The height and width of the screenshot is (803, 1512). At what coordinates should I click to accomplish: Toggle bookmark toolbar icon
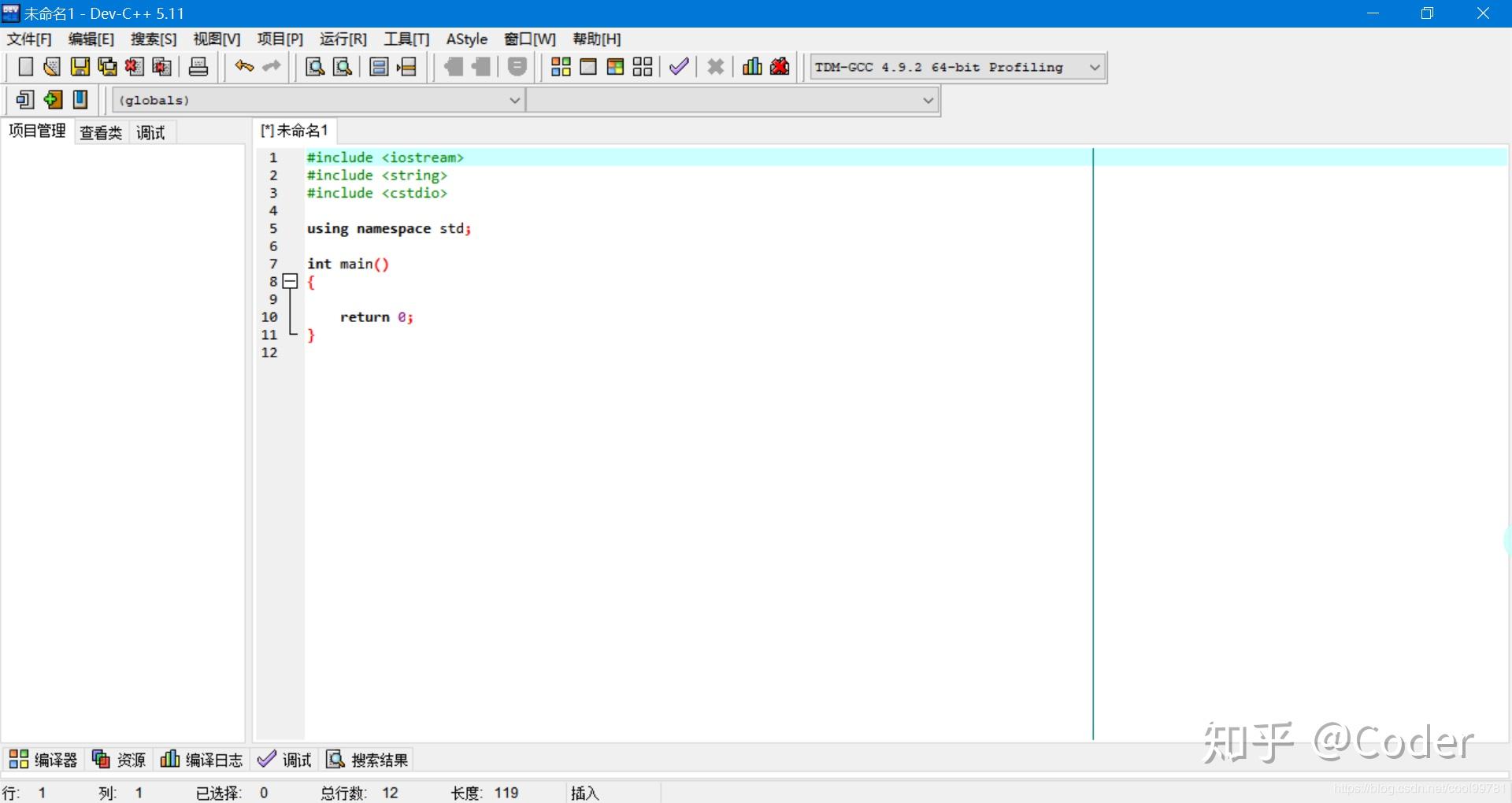coord(517,67)
